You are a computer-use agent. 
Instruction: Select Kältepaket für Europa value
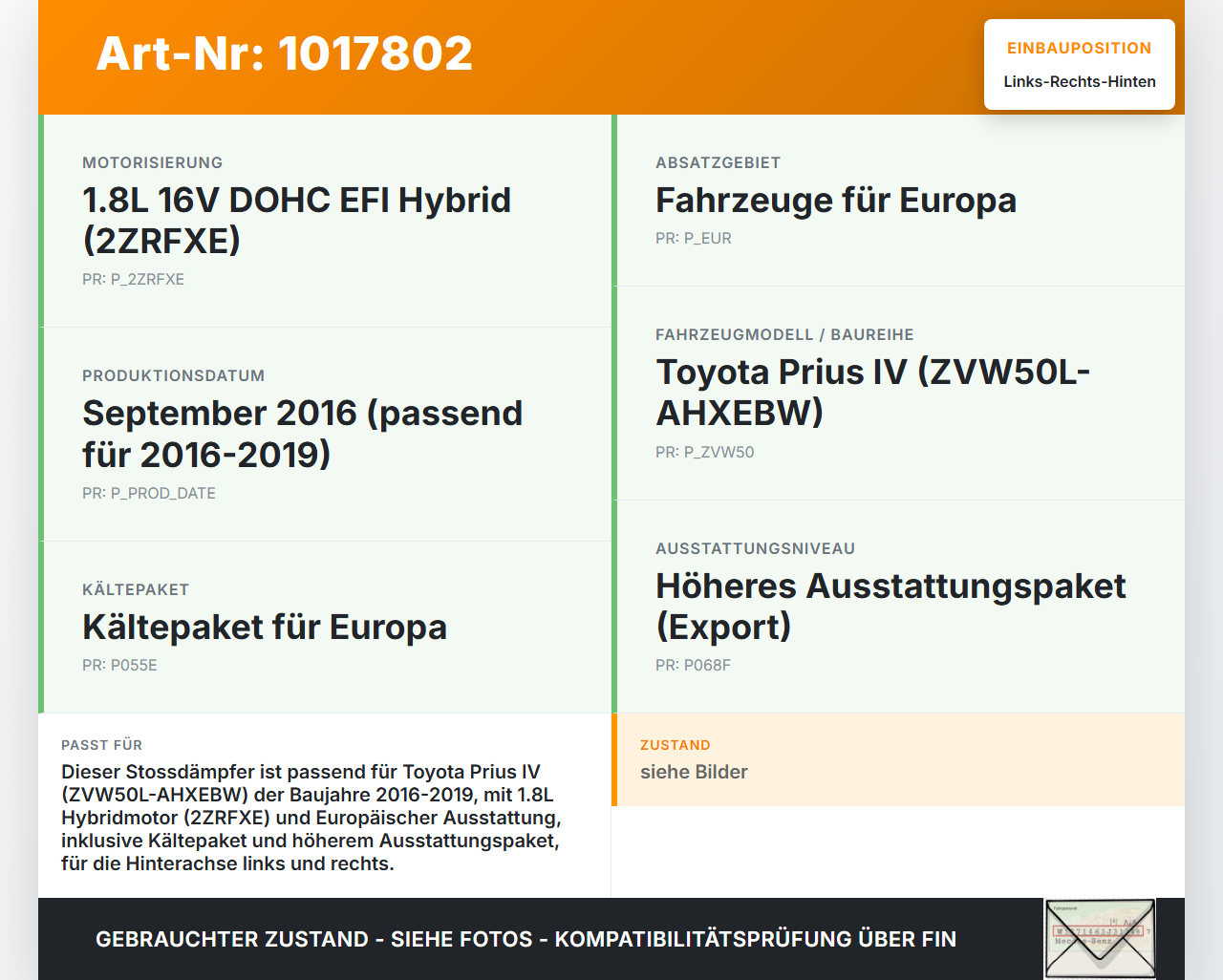(x=265, y=628)
